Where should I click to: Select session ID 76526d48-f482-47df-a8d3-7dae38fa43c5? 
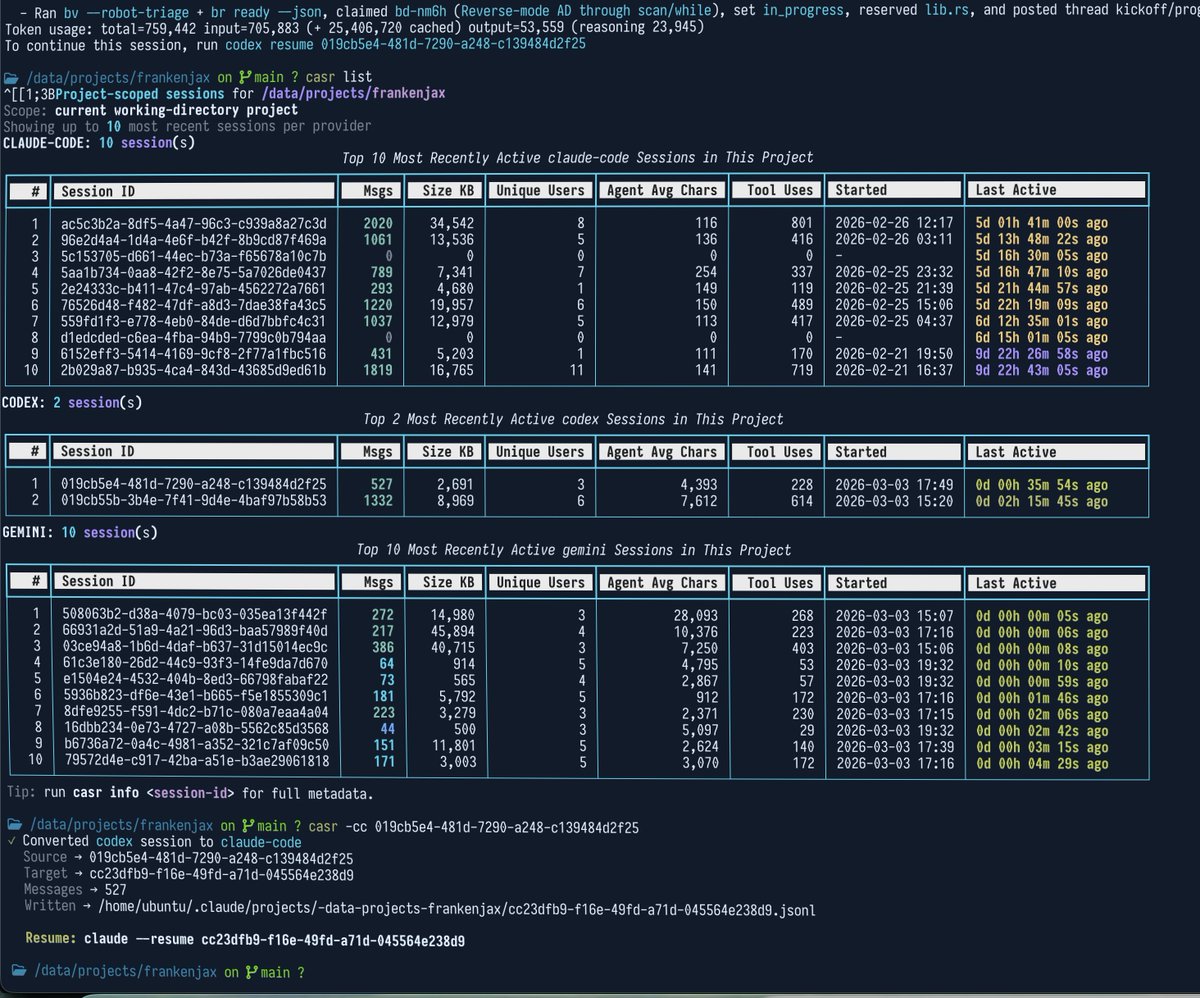pos(193,304)
